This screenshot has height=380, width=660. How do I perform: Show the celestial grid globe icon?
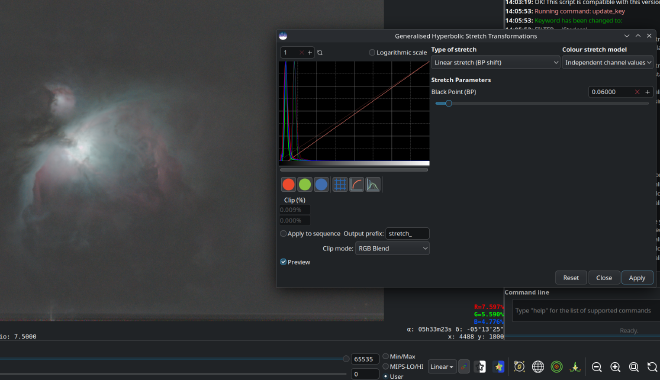click(538, 367)
